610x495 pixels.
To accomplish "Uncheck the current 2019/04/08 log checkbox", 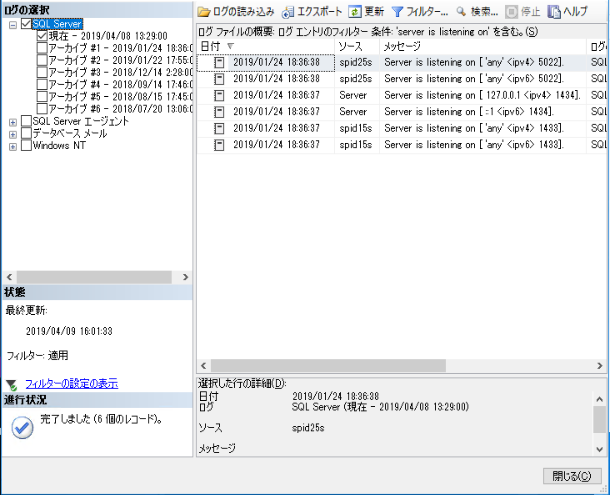I will (x=42, y=36).
